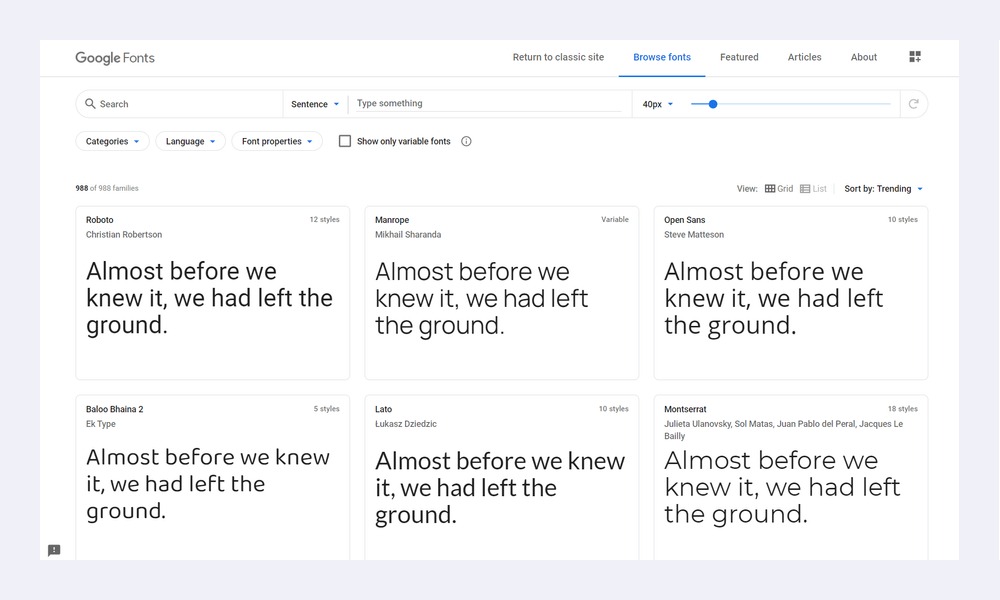
Task: Click the 988 of 988 families count
Action: pyautogui.click(x=107, y=188)
